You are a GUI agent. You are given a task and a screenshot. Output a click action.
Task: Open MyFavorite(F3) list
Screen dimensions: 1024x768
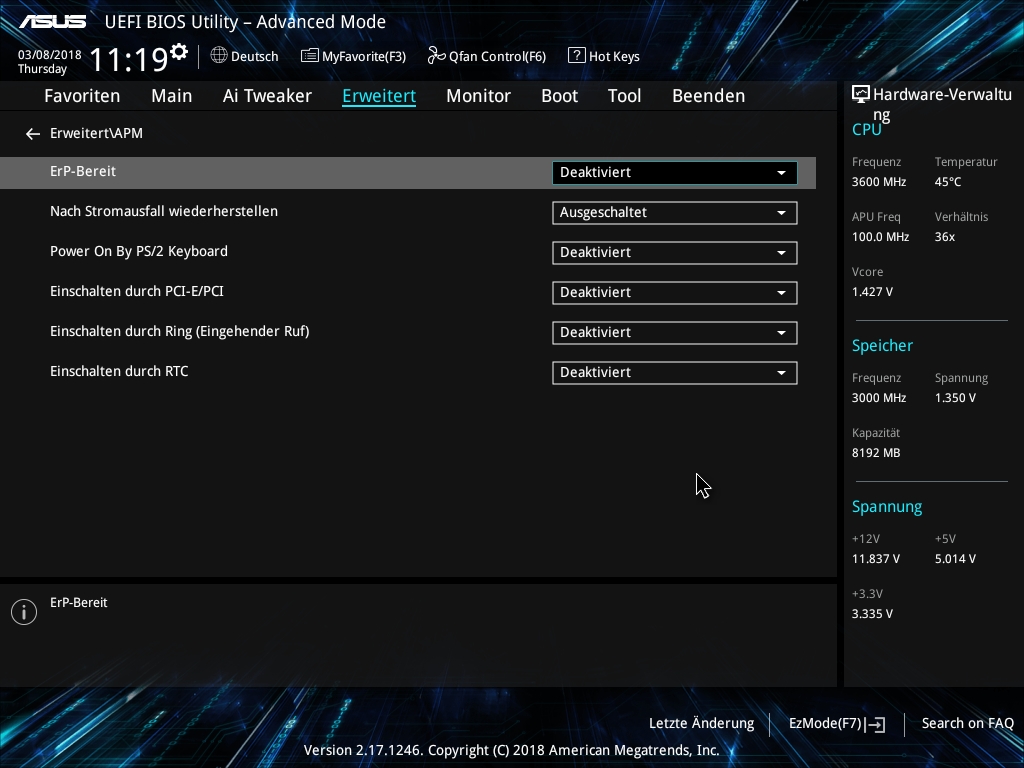point(353,56)
